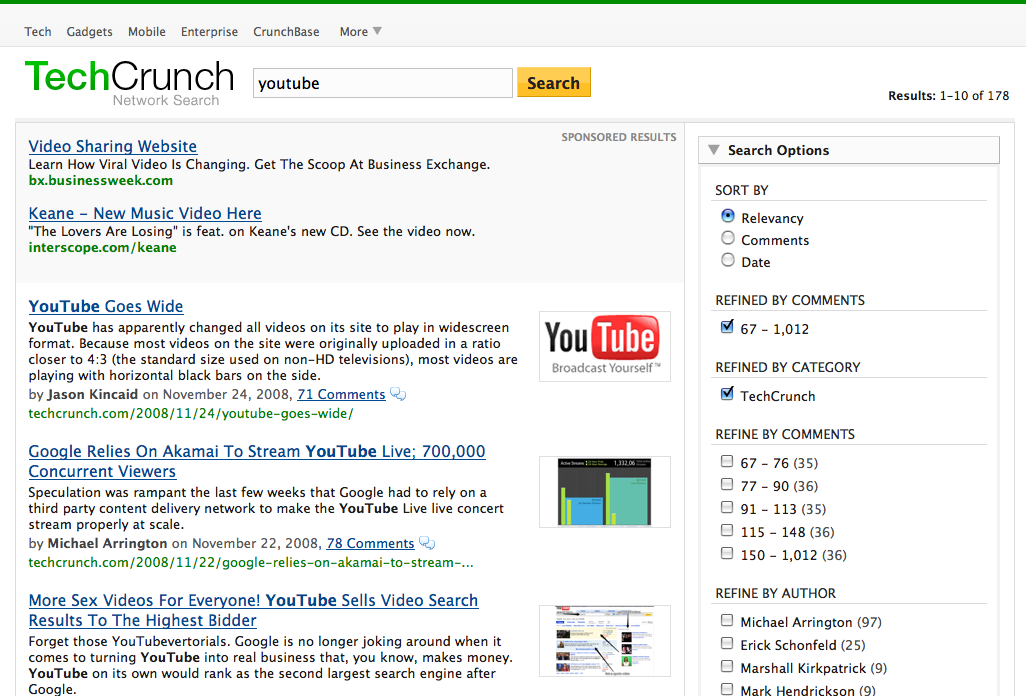Uncheck the 67 – 1,012 comments filter

click(727, 328)
